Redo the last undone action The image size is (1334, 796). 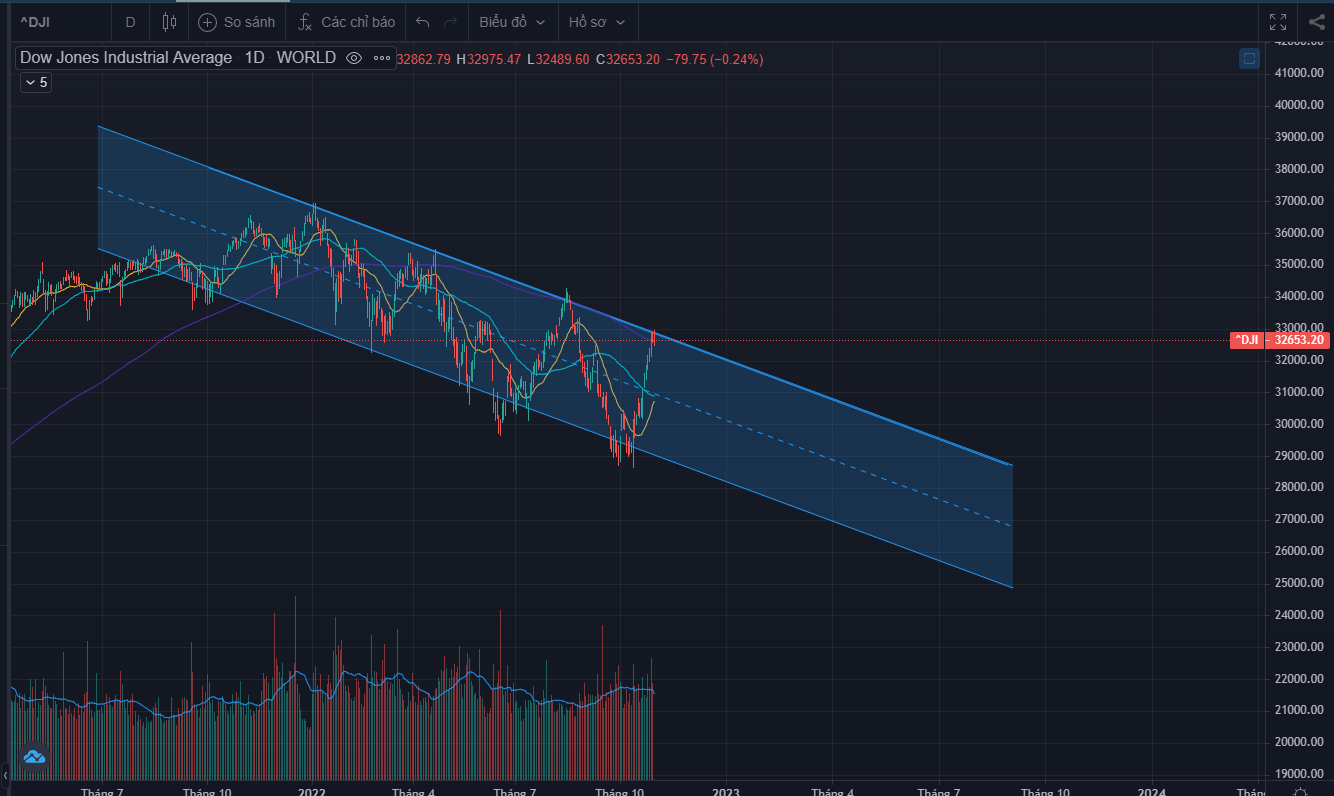point(450,21)
